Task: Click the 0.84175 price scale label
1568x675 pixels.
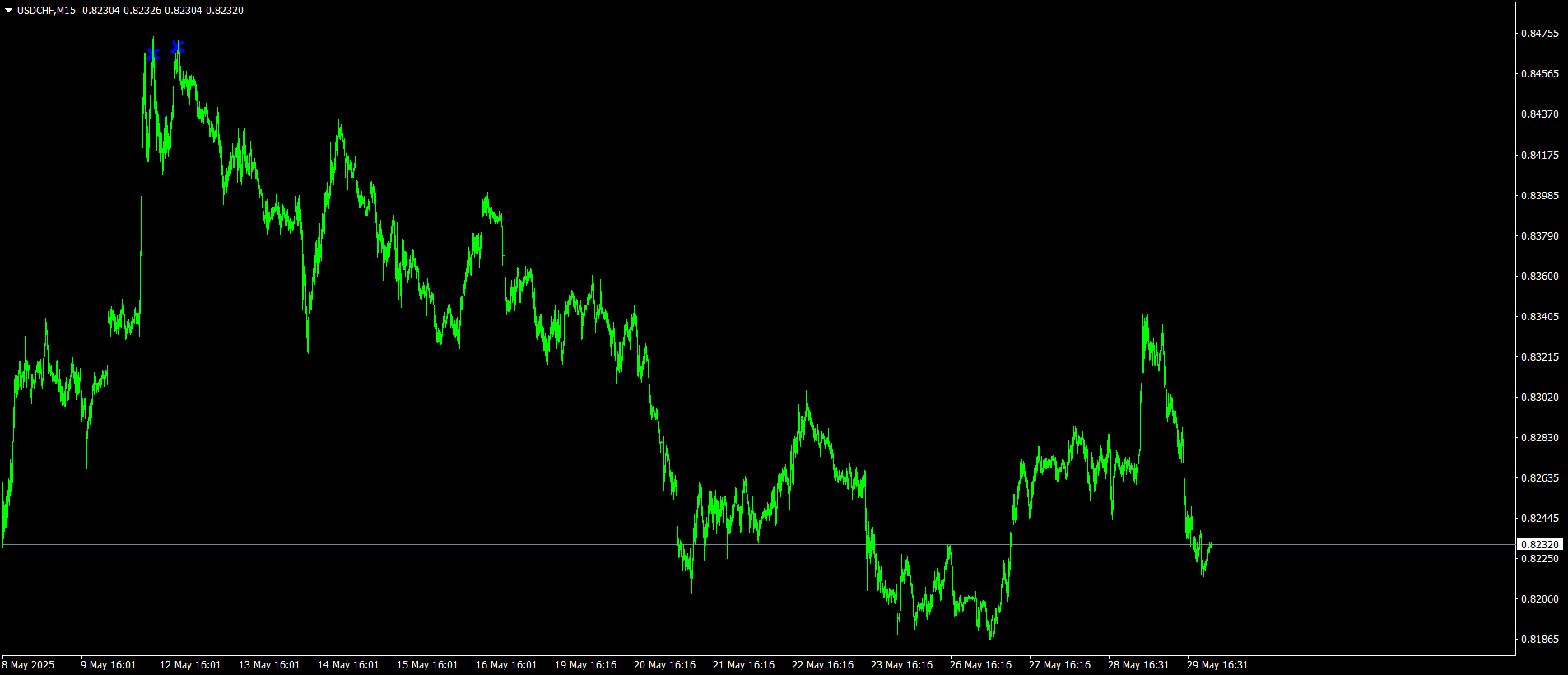Action: coord(1539,156)
